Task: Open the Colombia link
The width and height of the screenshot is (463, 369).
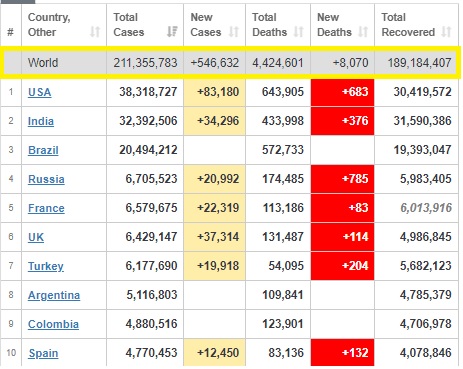Action: (x=53, y=324)
